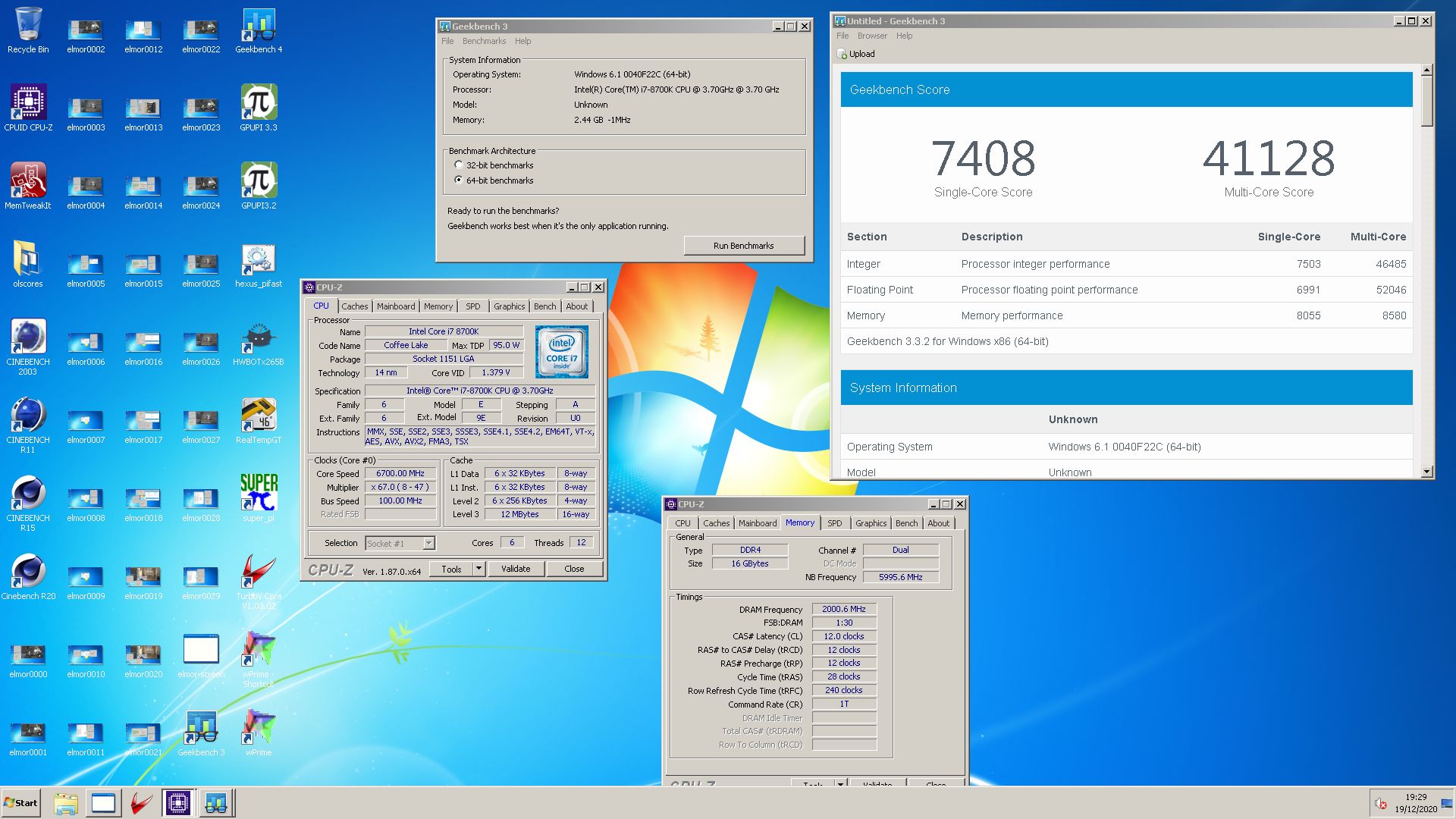
Task: Select 64-bit benchmarks radio button
Action: (x=459, y=180)
